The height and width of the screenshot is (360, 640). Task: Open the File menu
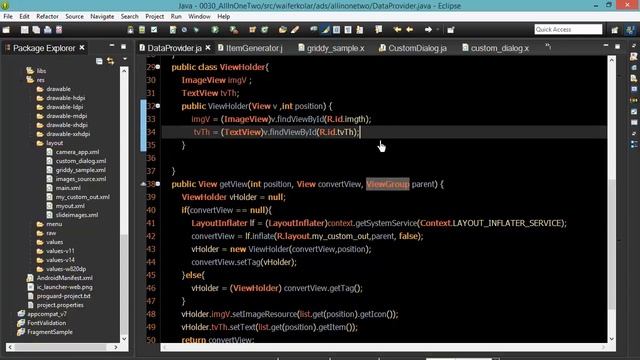(8, 16)
